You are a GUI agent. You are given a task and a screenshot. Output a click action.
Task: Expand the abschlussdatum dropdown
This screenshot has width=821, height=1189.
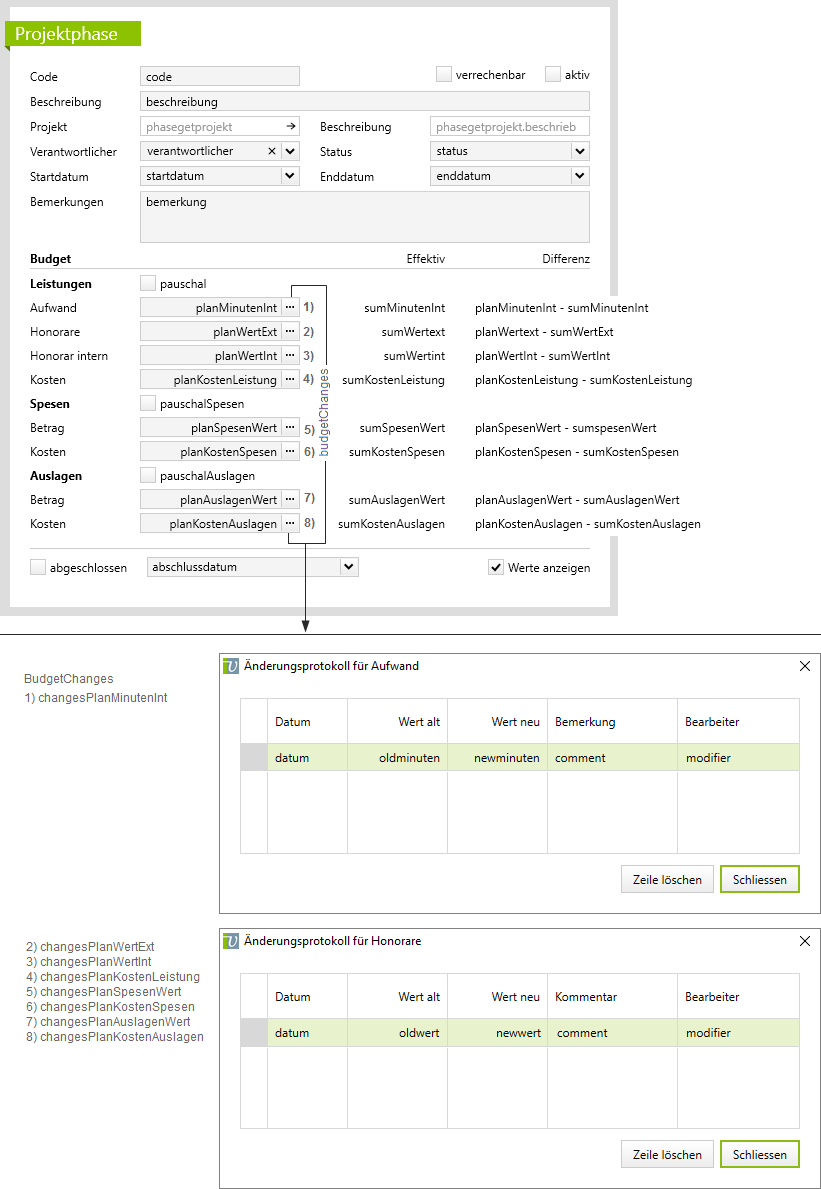click(x=349, y=567)
